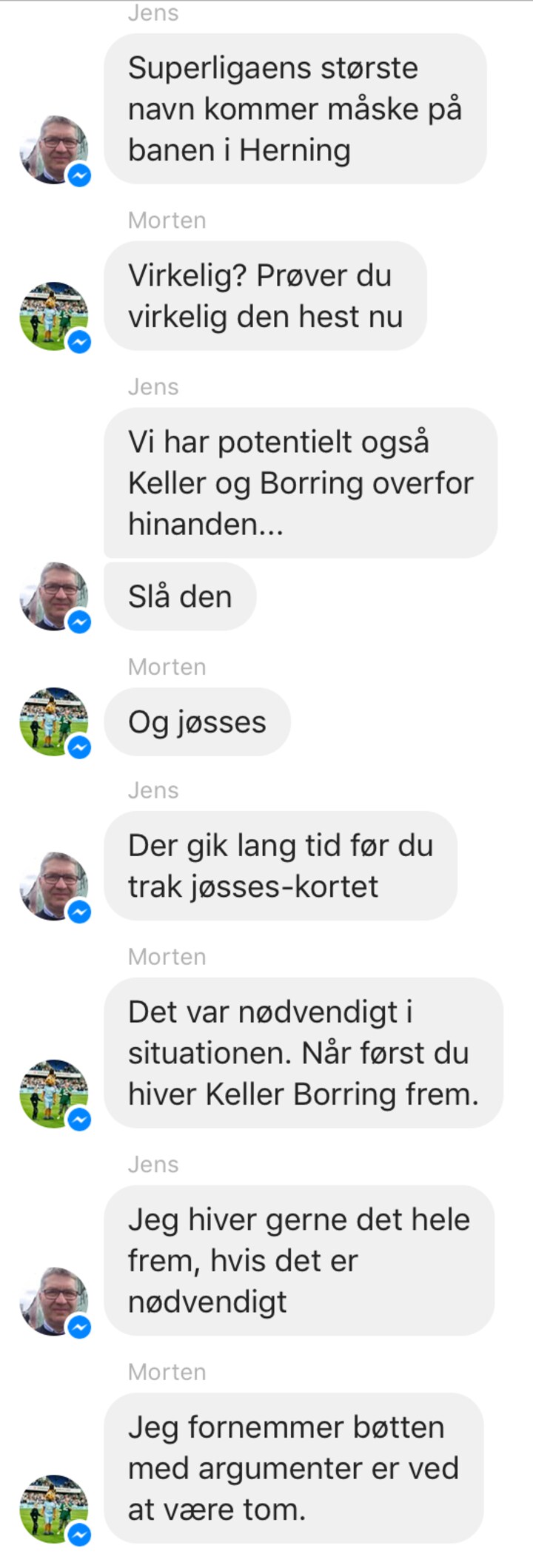The image size is (533, 1568).
Task: Click Jens's avatar beside 'trak jøsses-kortet'
Action: pyautogui.click(x=54, y=886)
